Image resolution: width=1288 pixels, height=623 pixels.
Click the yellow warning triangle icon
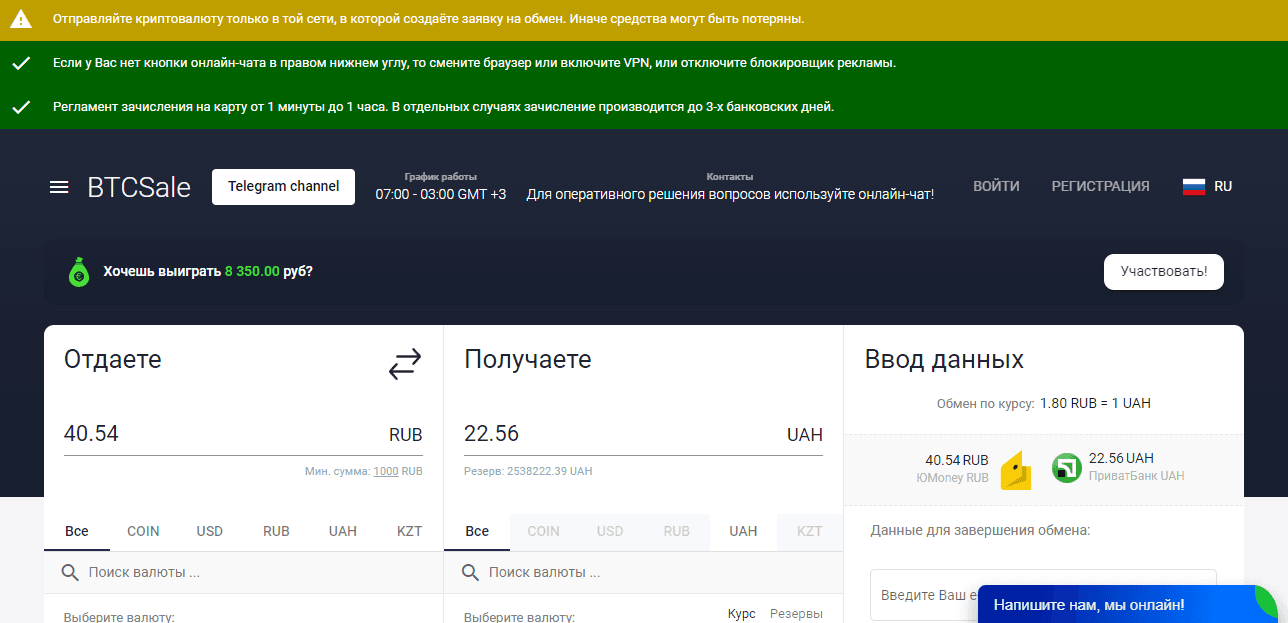point(20,18)
